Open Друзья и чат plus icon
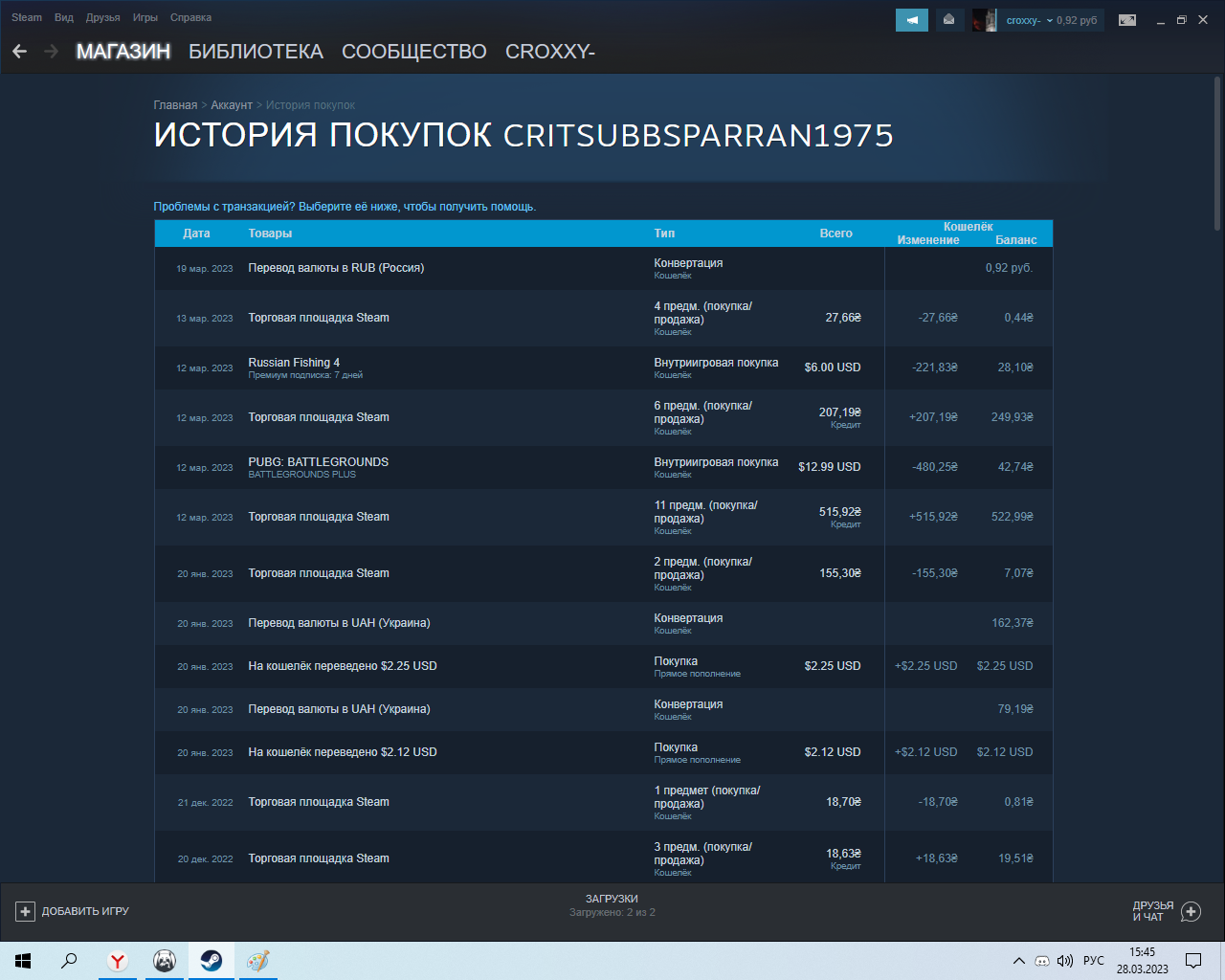Viewport: 1225px width, 980px height. click(x=1191, y=911)
